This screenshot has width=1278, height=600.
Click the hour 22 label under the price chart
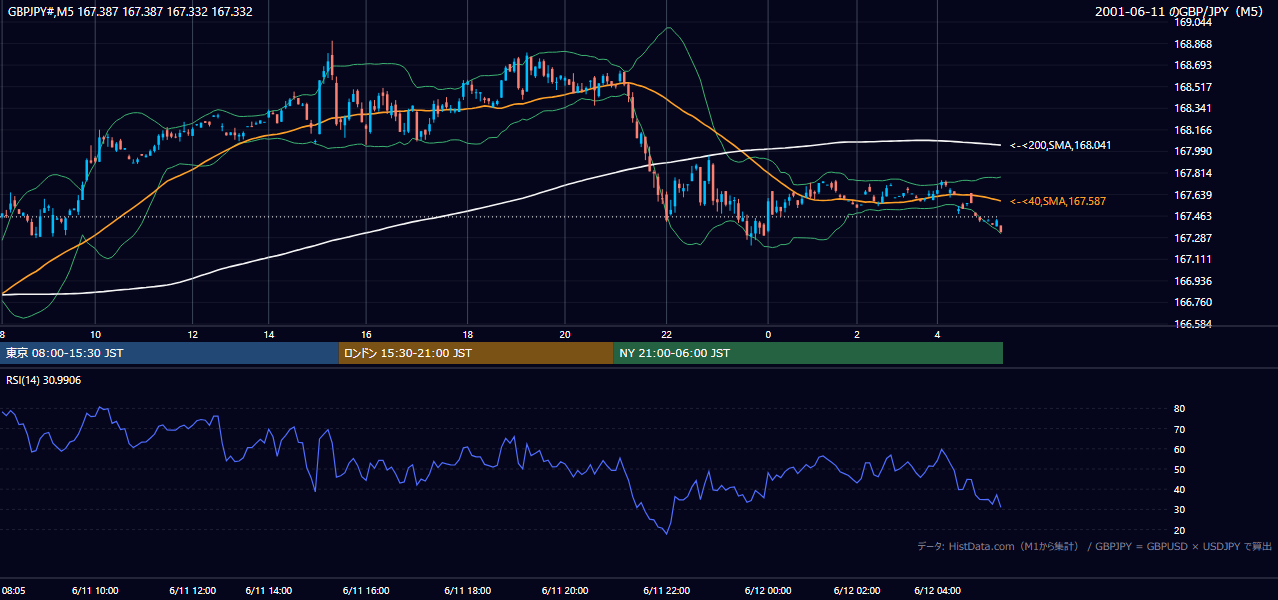[667, 334]
